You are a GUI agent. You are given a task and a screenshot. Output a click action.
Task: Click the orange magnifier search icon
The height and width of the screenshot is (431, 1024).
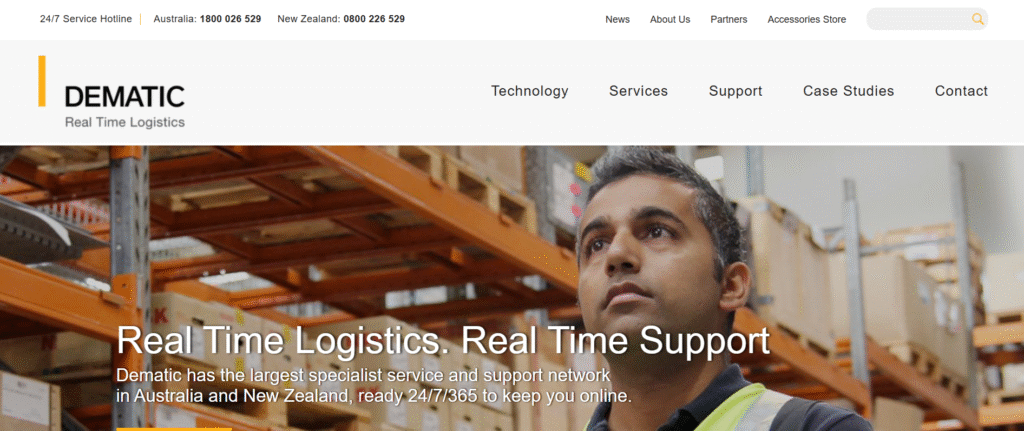point(977,19)
